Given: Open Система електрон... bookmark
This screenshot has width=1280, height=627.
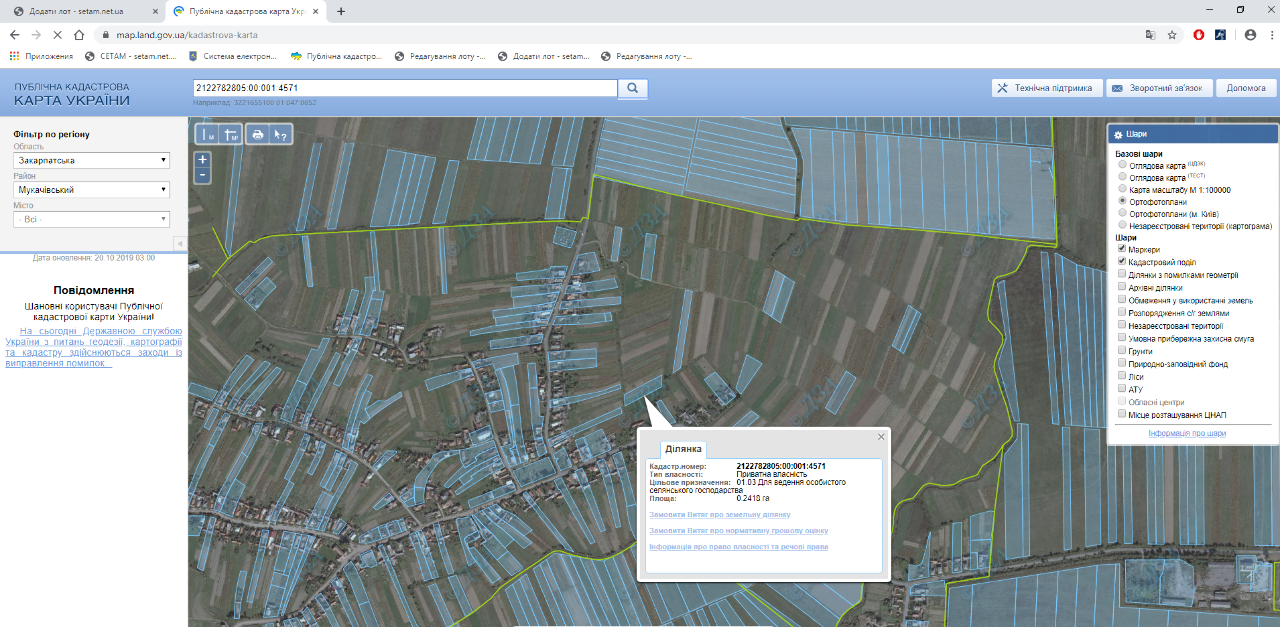Looking at the screenshot, I should click(233, 56).
